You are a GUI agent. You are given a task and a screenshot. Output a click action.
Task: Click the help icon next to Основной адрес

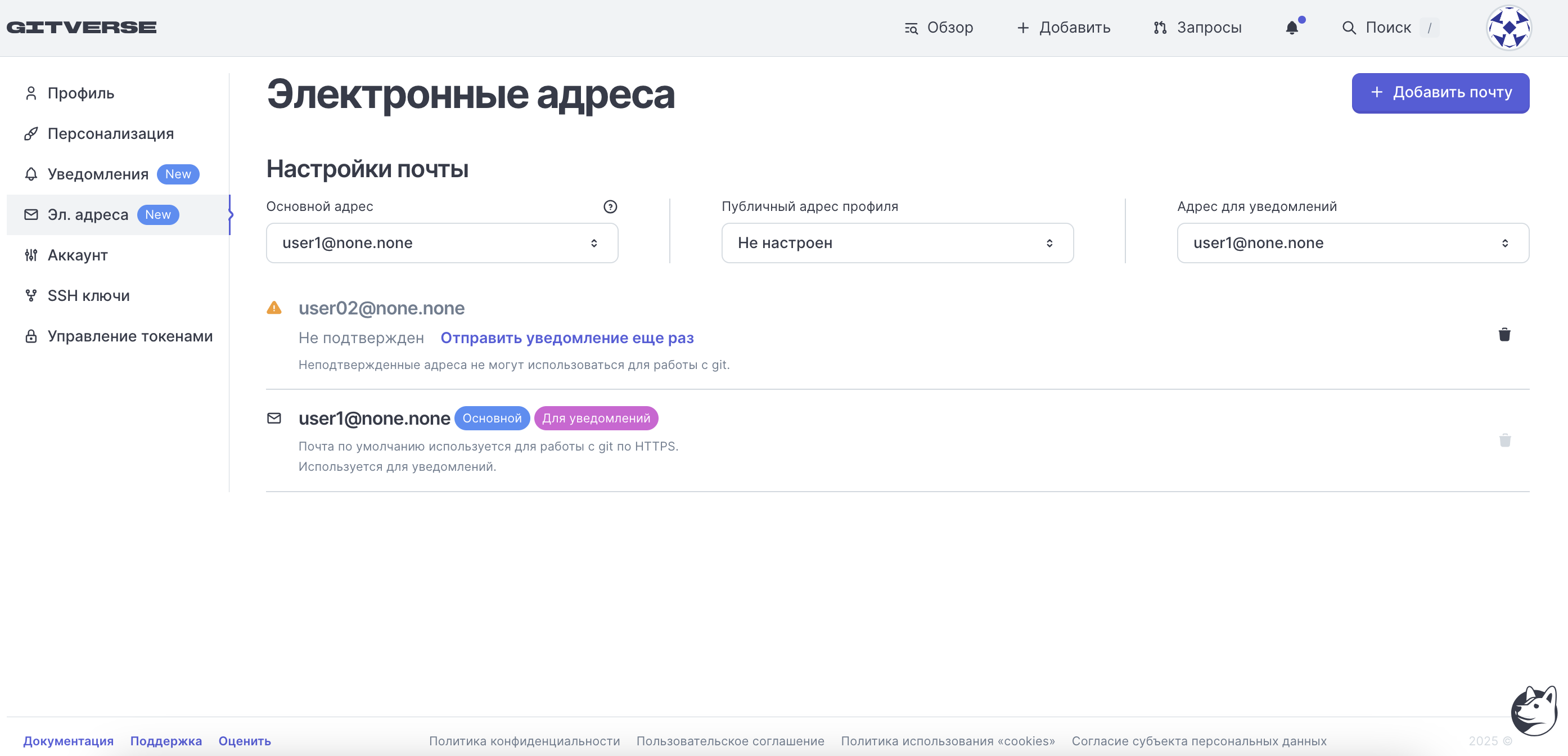click(610, 206)
